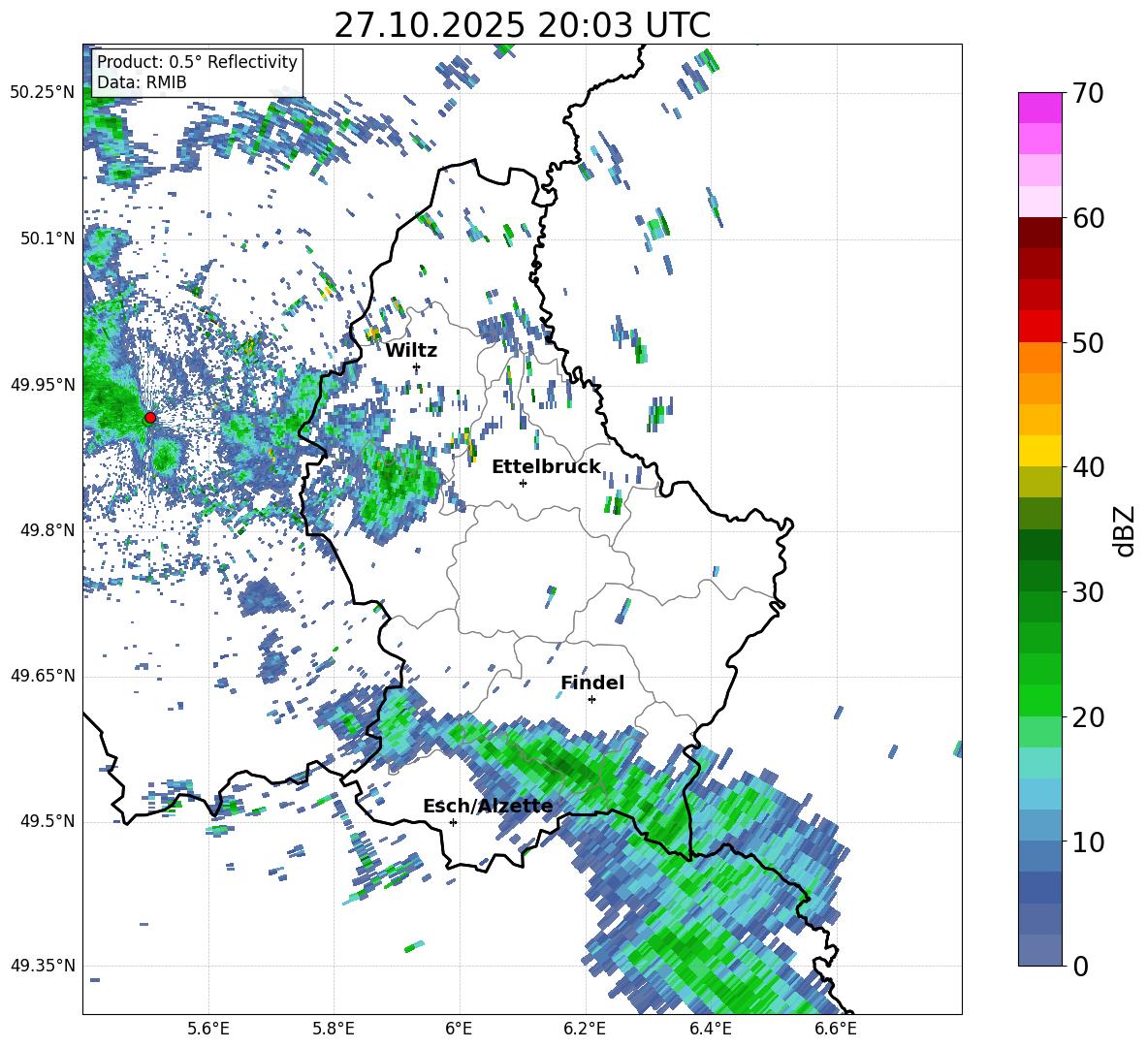Click the colorbar tick label 40
Image resolution: width=1148 pixels, height=1048 pixels.
point(1089,467)
